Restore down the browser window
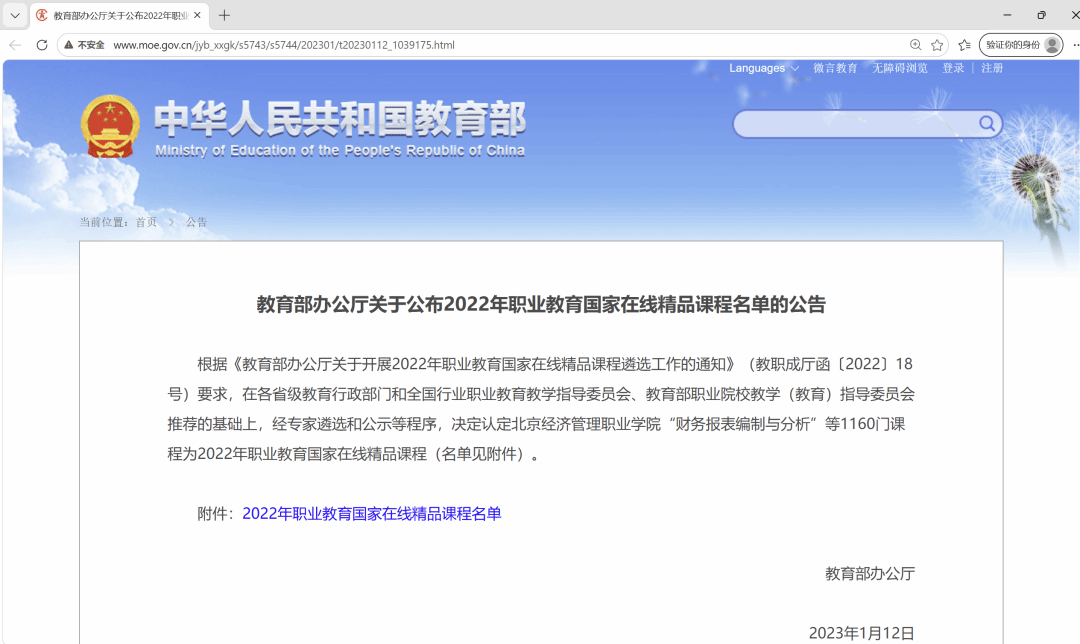 (1041, 15)
